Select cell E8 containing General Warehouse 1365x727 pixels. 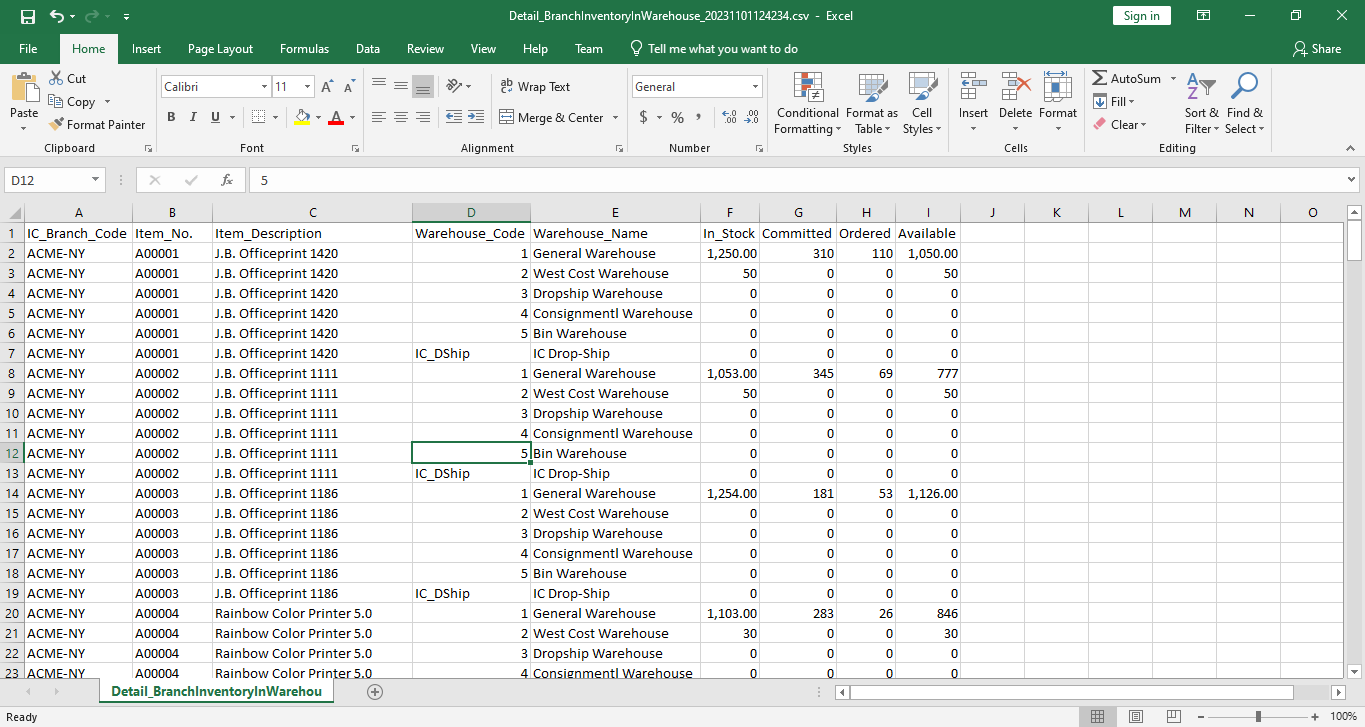614,373
